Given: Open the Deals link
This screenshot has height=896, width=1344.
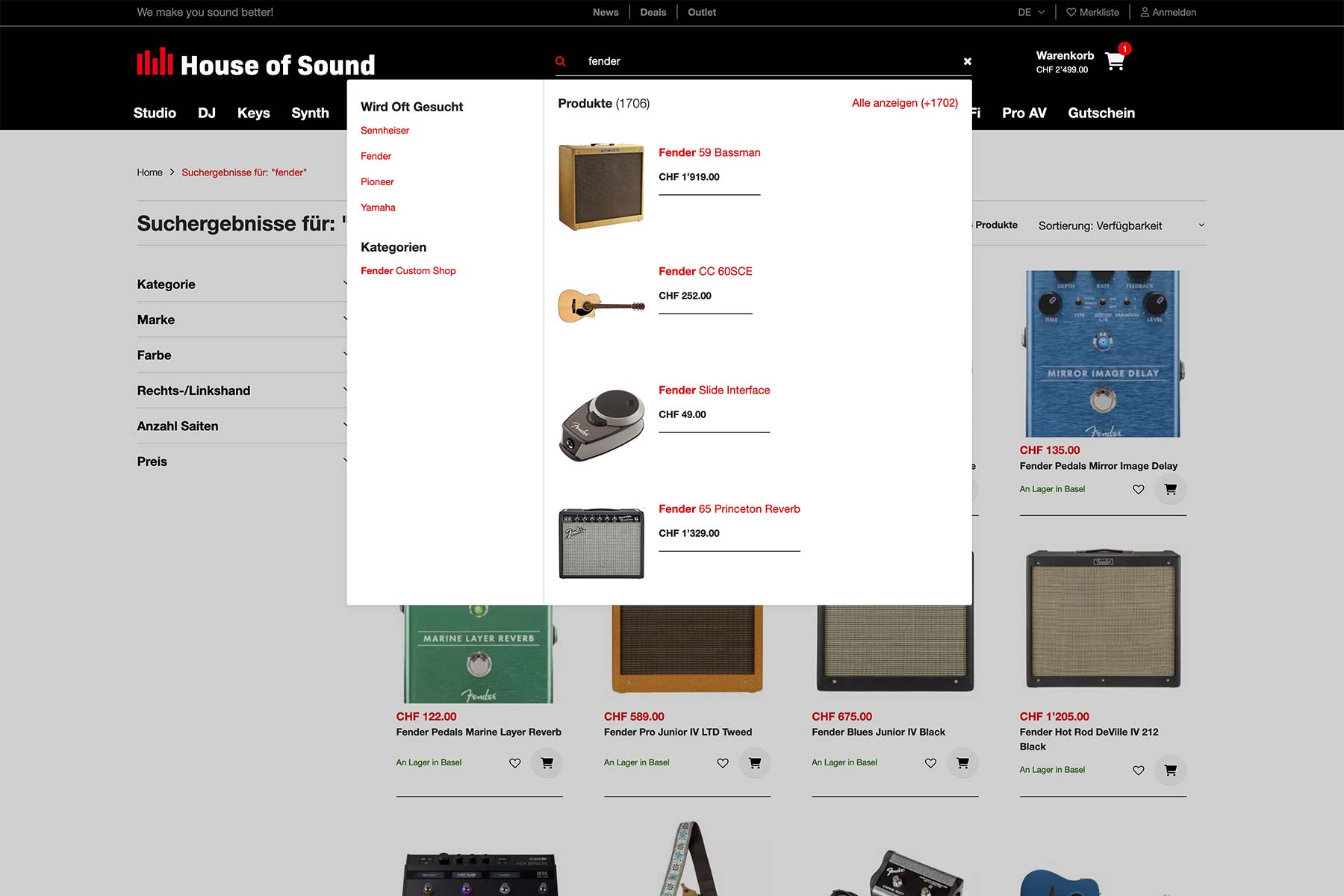Looking at the screenshot, I should click(653, 12).
